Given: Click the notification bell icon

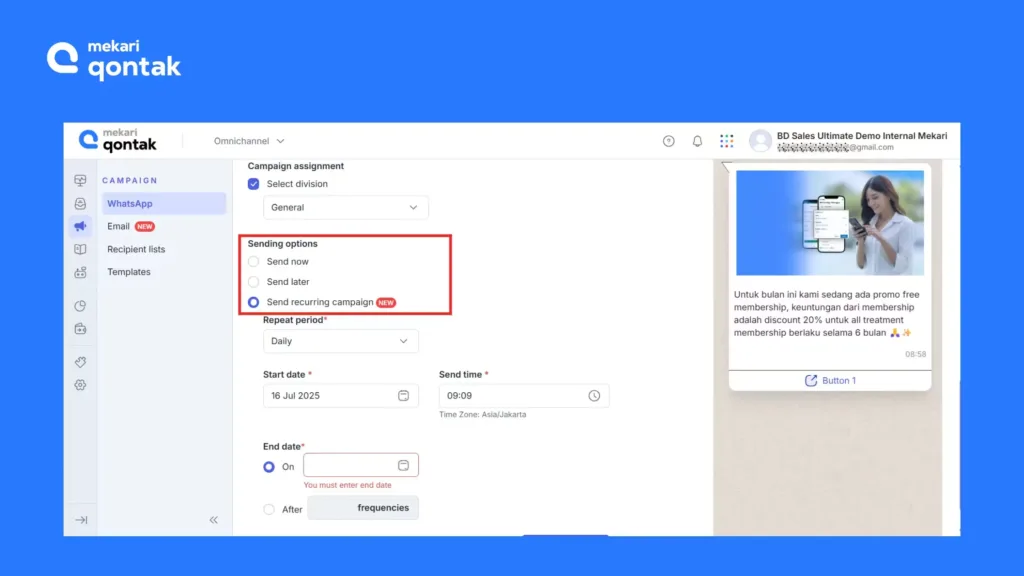Looking at the screenshot, I should 697,141.
